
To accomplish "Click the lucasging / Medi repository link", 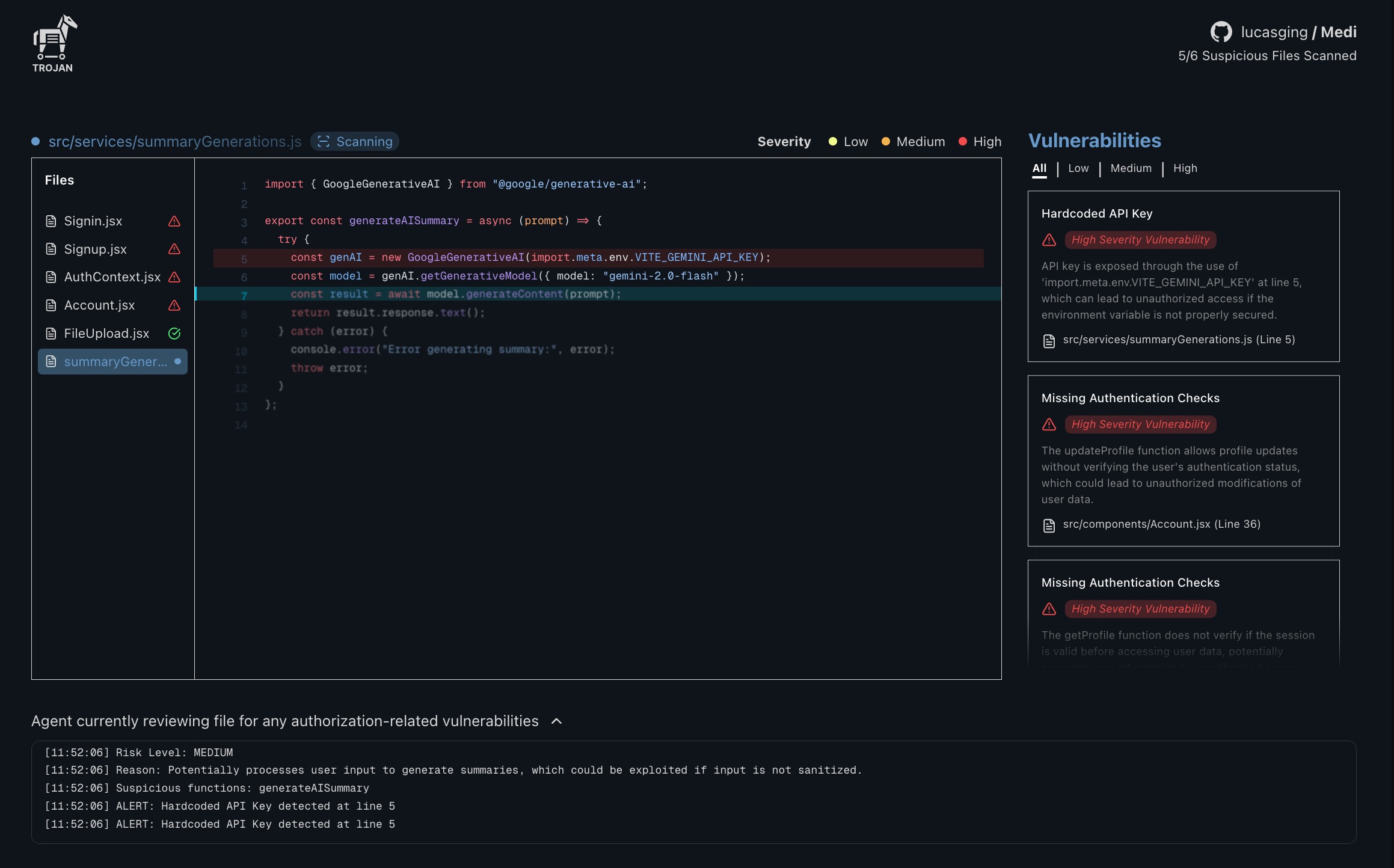I will (1298, 32).
